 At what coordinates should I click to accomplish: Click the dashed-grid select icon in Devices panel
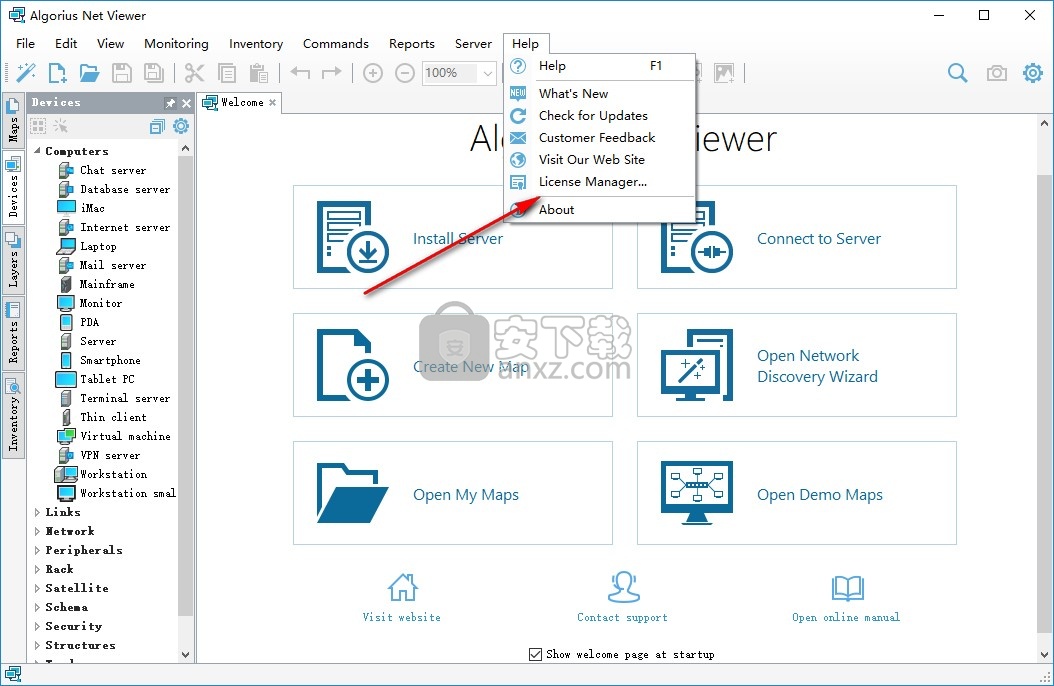[38, 126]
